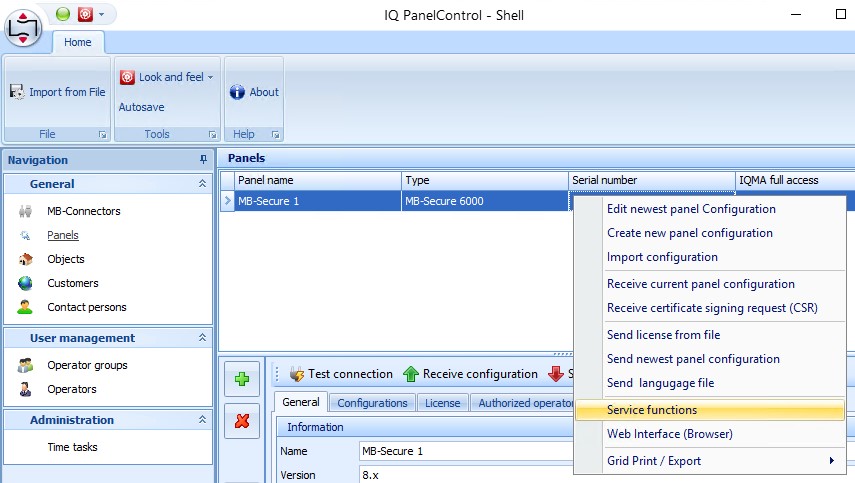Click the About info icon
This screenshot has width=855, height=483.
click(237, 92)
